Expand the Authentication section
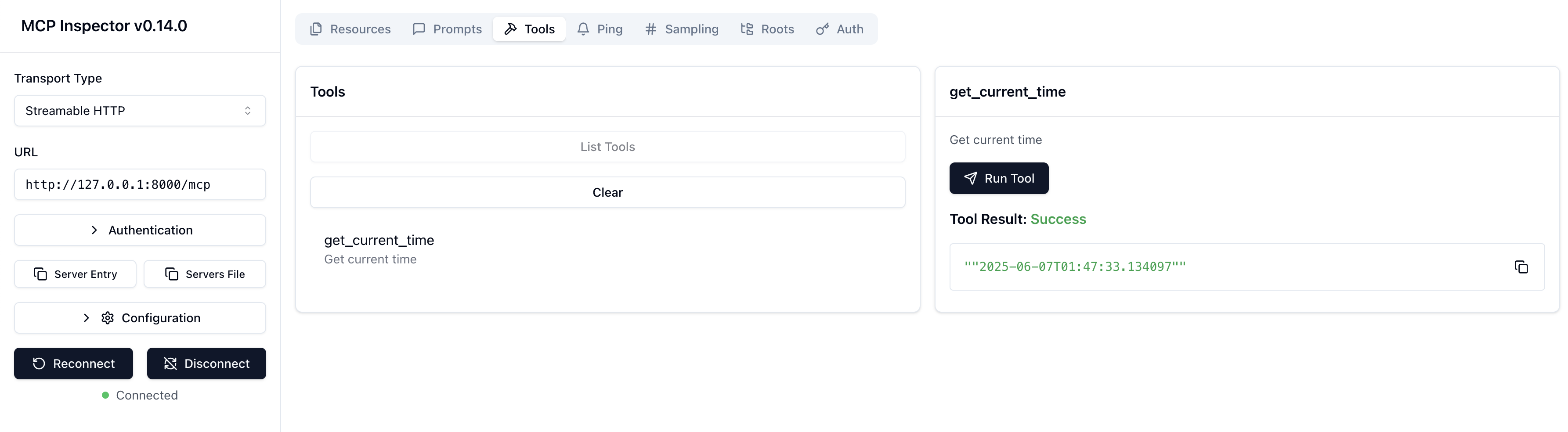This screenshot has width=1568, height=432. (139, 230)
